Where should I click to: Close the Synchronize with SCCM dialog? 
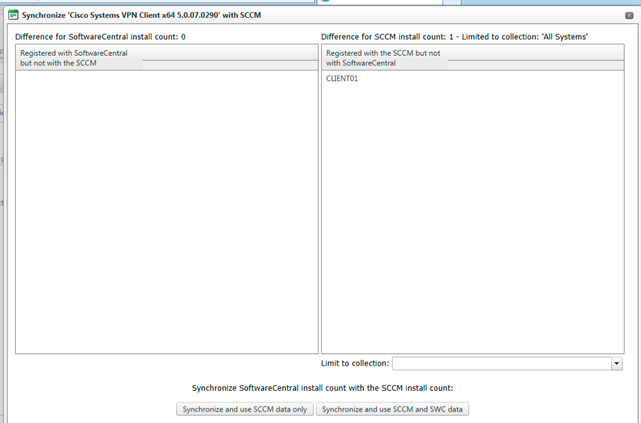pos(629,16)
